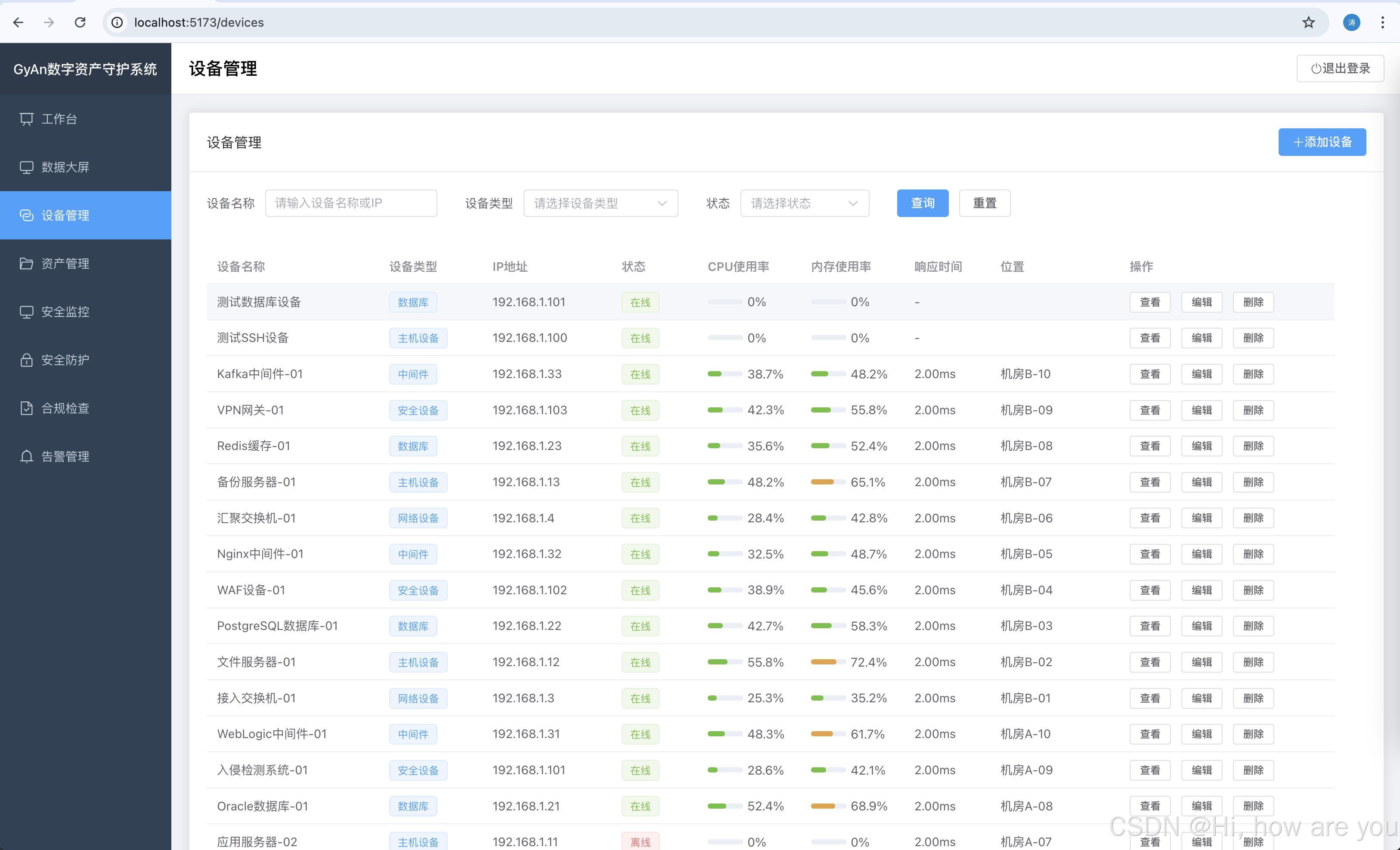This screenshot has height=850, width=1400.
Task: Click the 添加设备 button
Action: point(1322,142)
